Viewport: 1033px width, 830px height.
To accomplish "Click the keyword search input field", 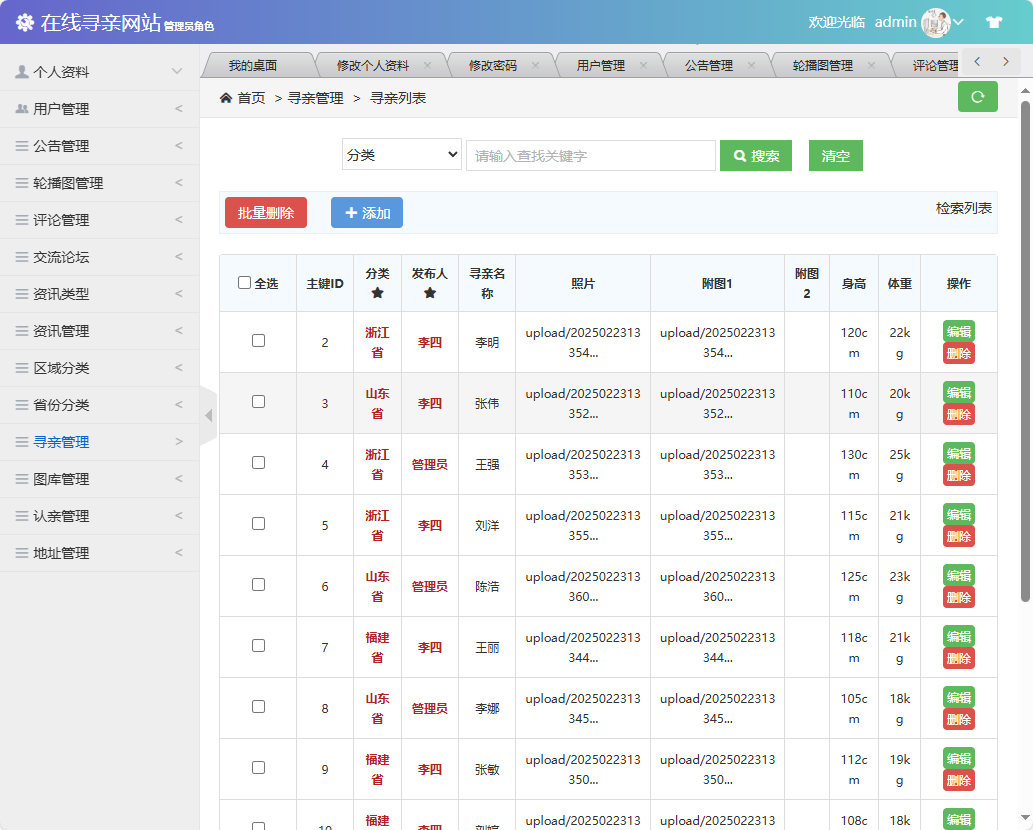I will (590, 155).
